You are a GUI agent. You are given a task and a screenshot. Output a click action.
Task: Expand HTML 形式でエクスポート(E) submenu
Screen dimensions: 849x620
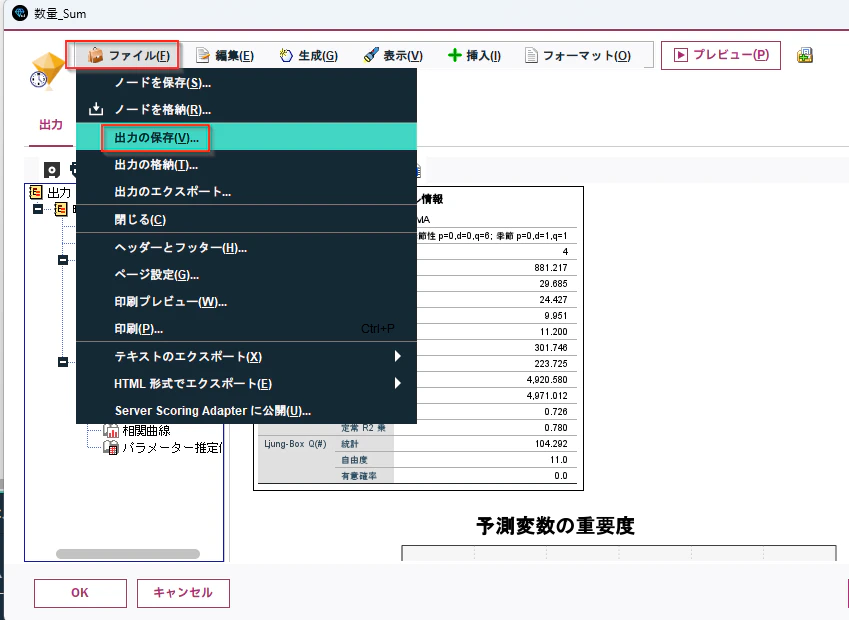pos(246,383)
